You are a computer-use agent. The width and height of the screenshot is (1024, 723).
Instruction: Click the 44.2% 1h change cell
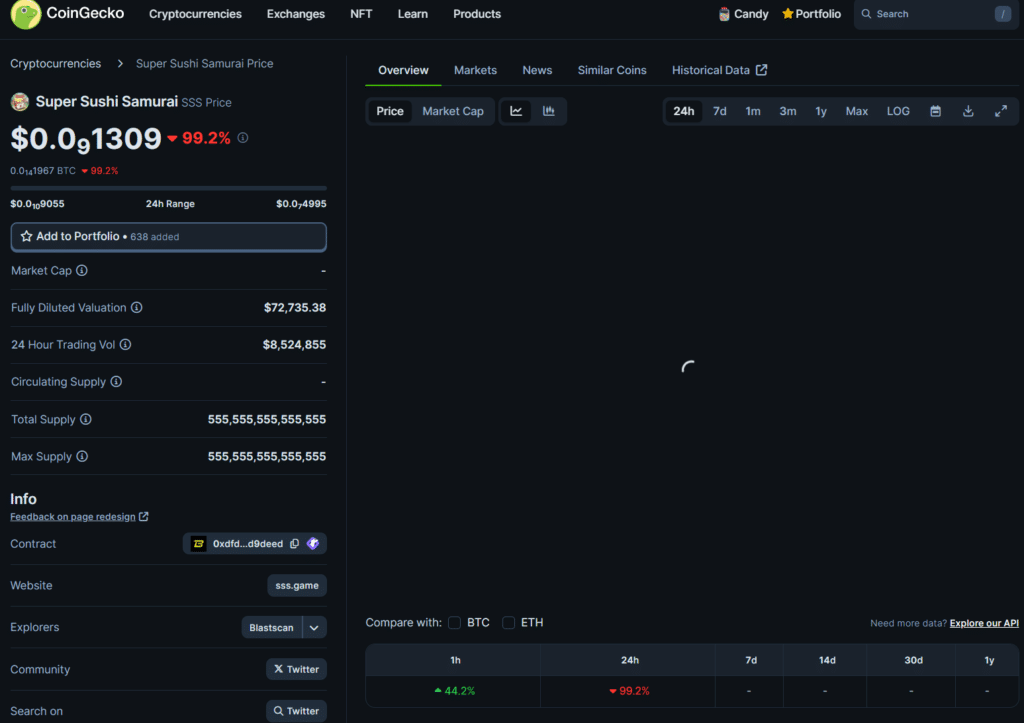click(455, 691)
